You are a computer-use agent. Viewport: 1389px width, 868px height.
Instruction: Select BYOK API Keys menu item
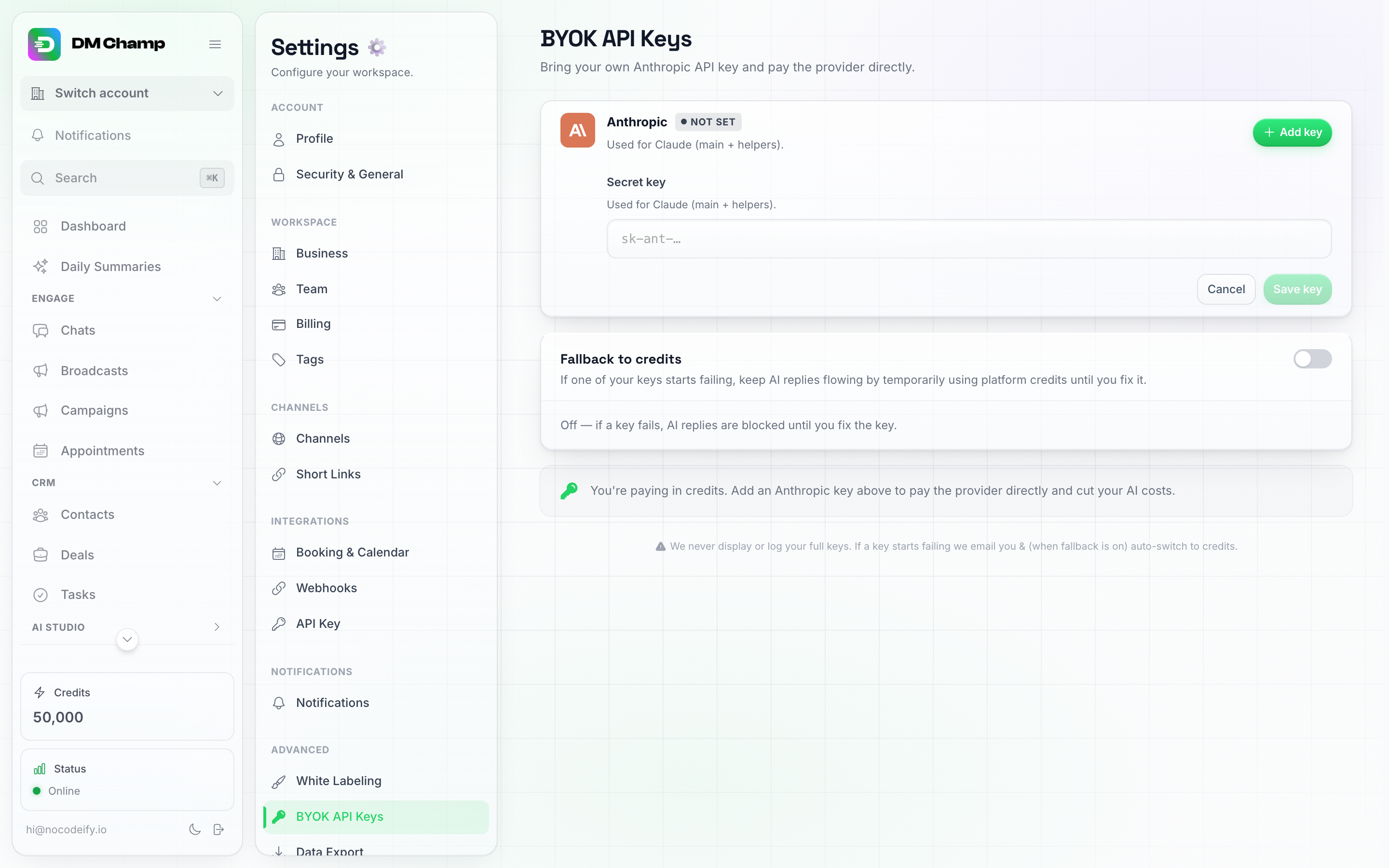[x=377, y=817]
